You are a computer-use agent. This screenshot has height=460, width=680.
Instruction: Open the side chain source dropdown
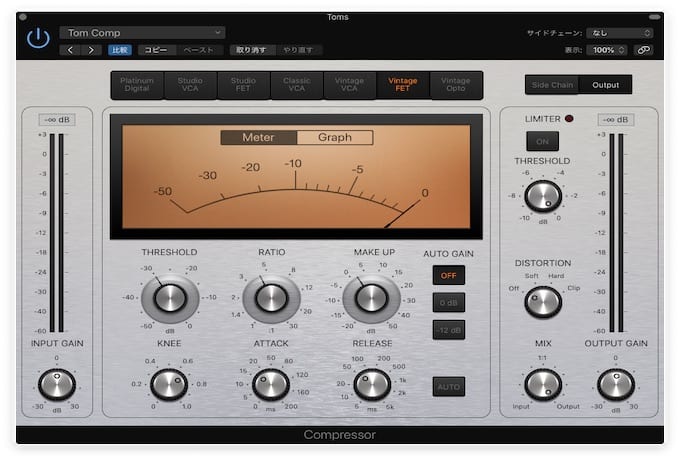coord(619,33)
